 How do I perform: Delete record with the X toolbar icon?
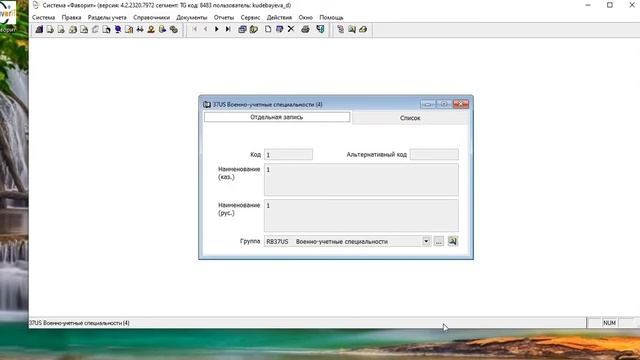coord(291,29)
